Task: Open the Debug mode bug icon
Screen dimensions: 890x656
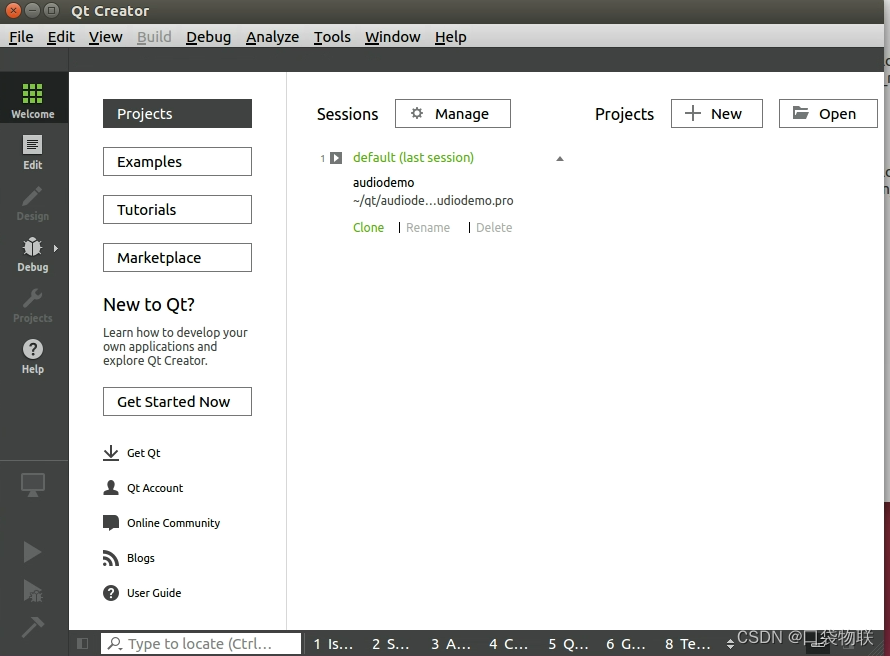Action: (x=32, y=247)
